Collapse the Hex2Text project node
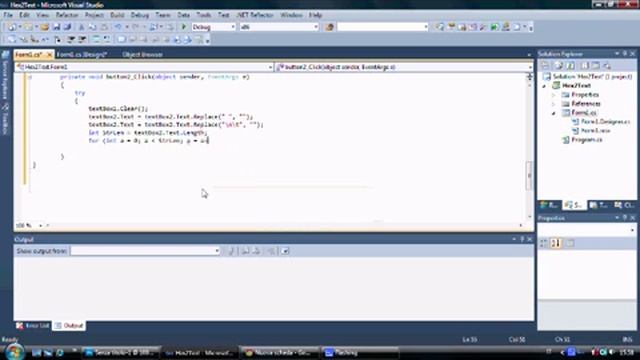640x360 pixels. tap(544, 86)
